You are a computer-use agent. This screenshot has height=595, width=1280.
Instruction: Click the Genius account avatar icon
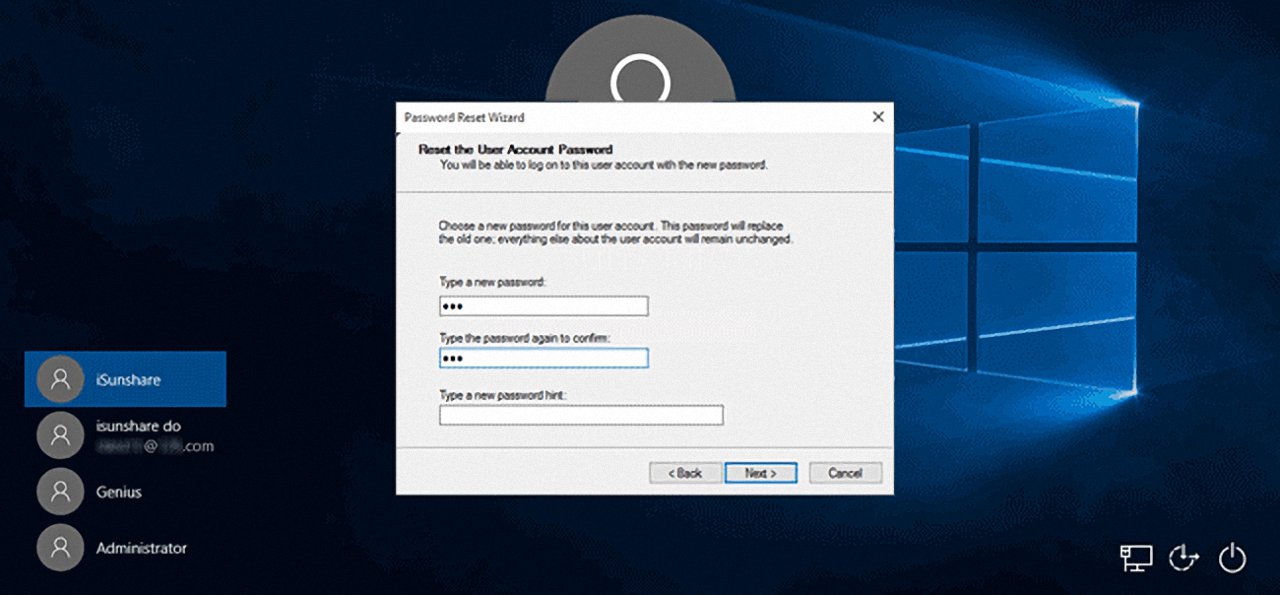click(x=62, y=491)
